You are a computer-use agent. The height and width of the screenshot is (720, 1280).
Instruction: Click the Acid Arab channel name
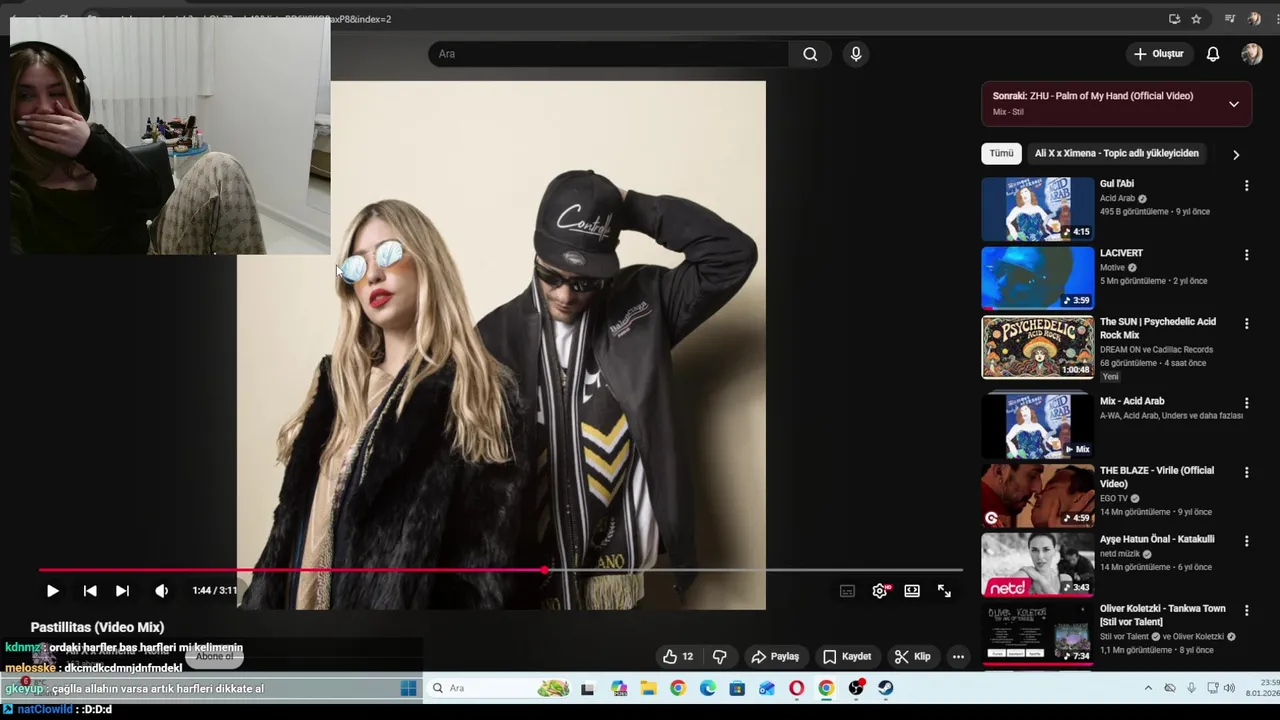tap(1117, 198)
